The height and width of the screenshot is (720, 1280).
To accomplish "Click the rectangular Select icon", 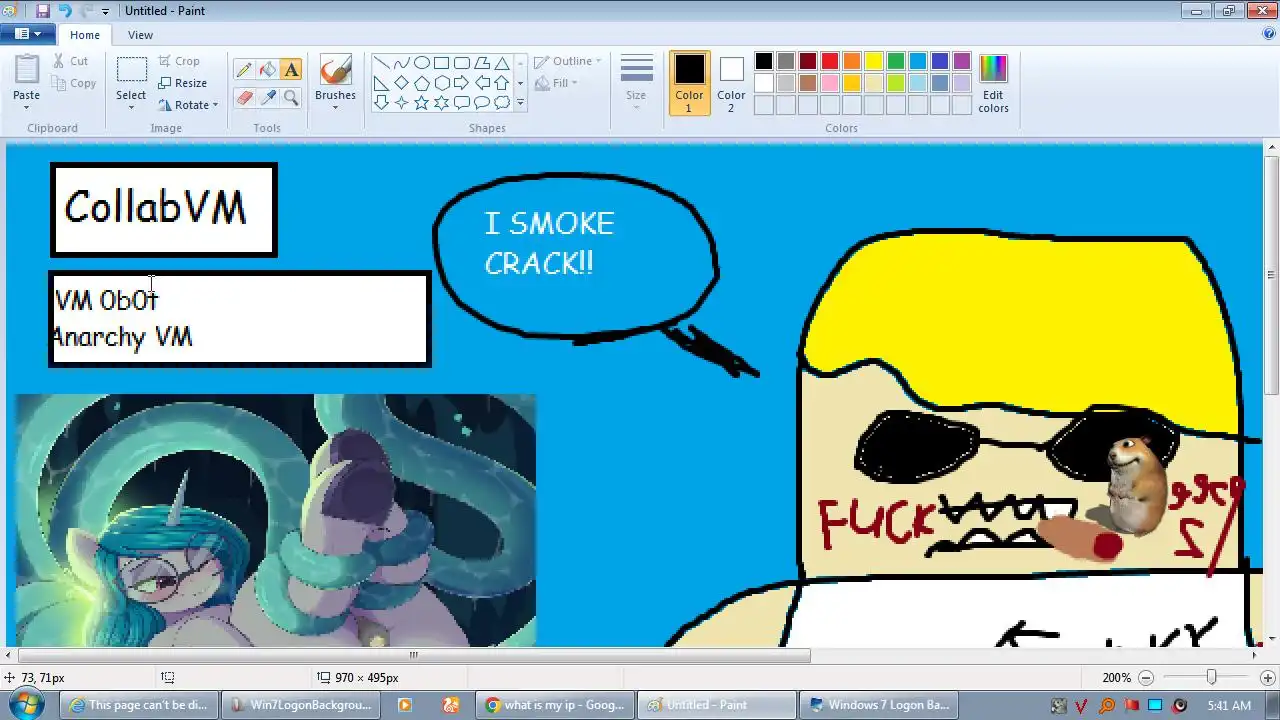I will (x=131, y=69).
